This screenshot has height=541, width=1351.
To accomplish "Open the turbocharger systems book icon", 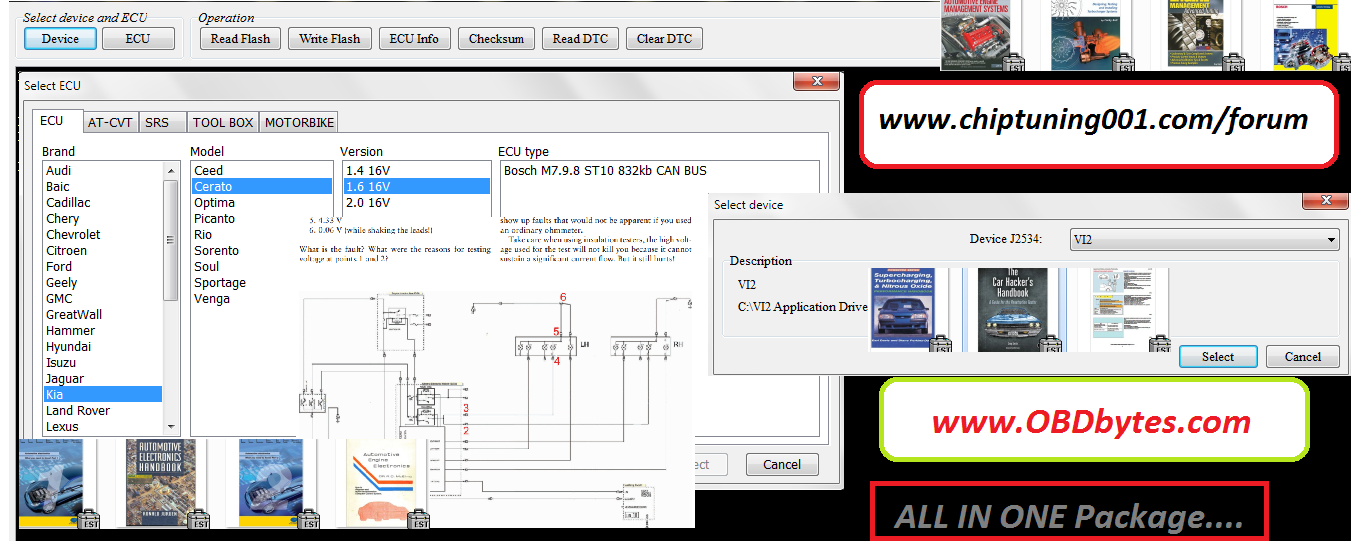I will (x=1088, y=33).
